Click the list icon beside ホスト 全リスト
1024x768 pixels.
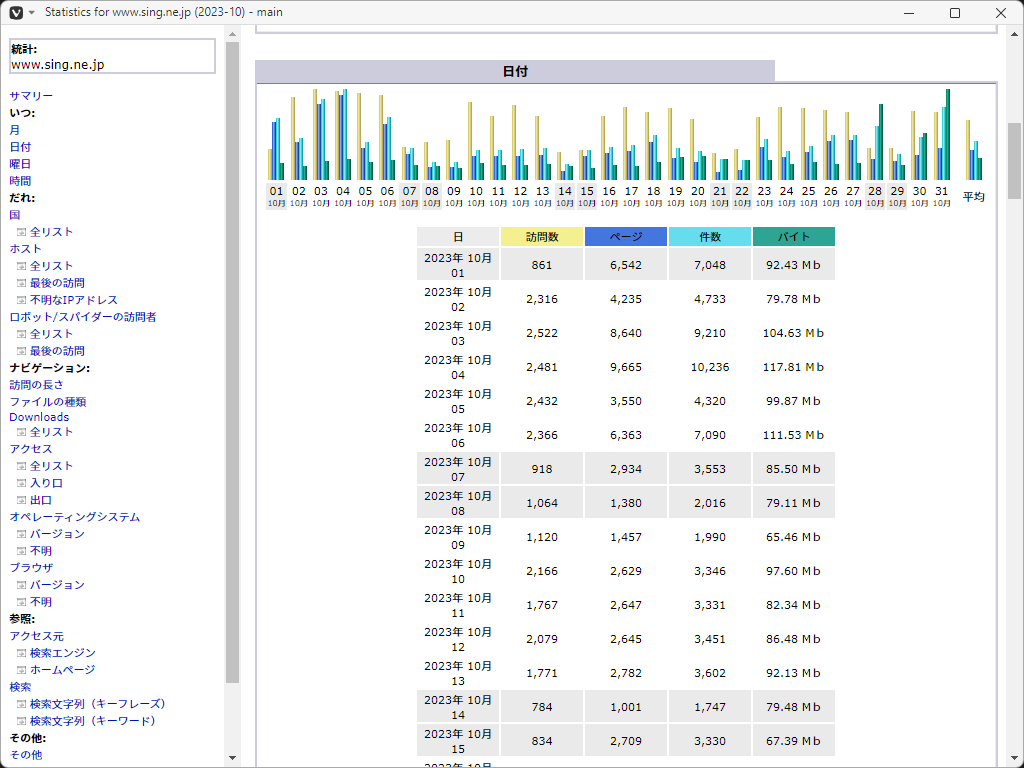[x=21, y=266]
